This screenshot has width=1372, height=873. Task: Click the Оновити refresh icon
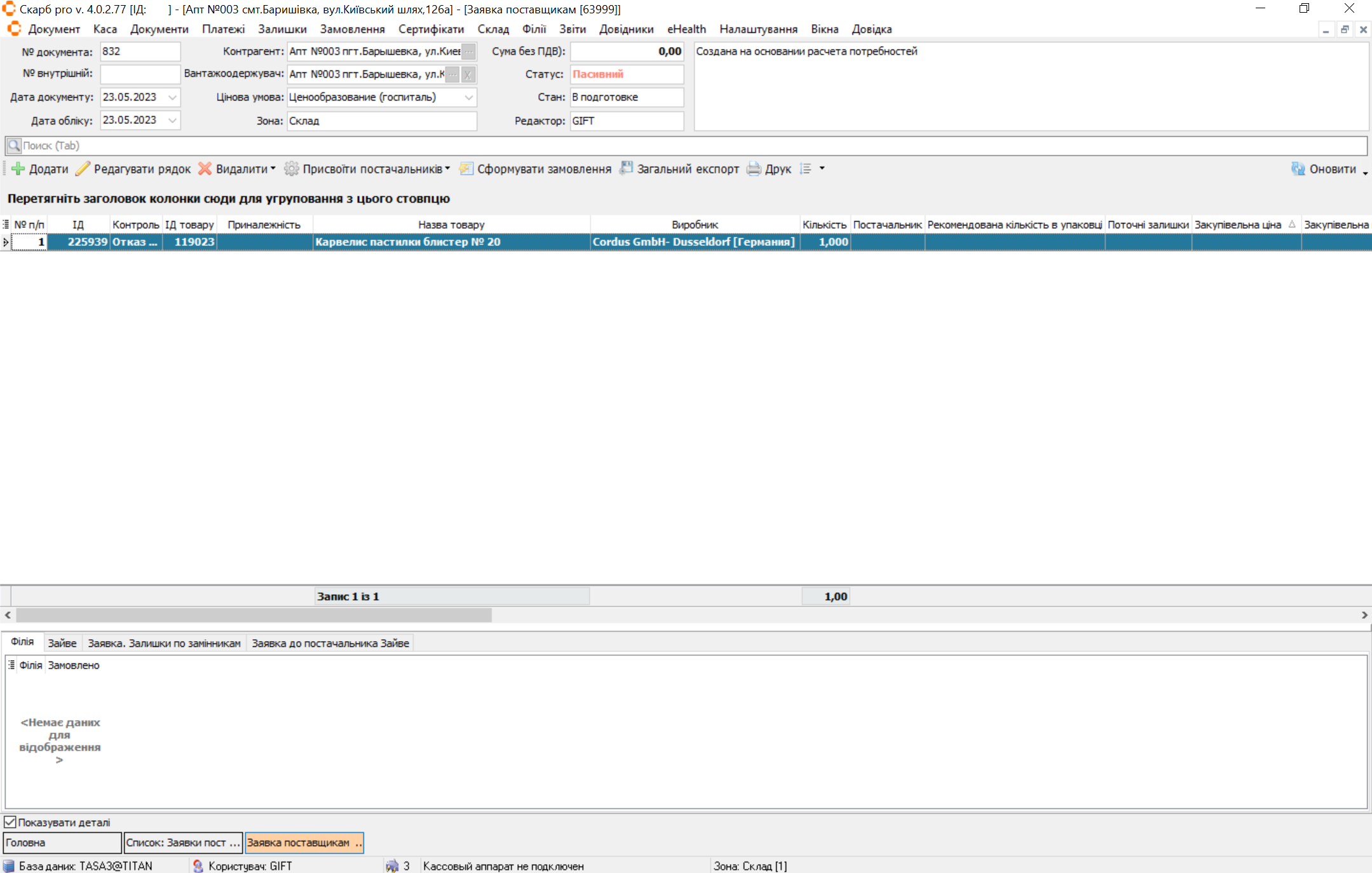tap(1298, 169)
